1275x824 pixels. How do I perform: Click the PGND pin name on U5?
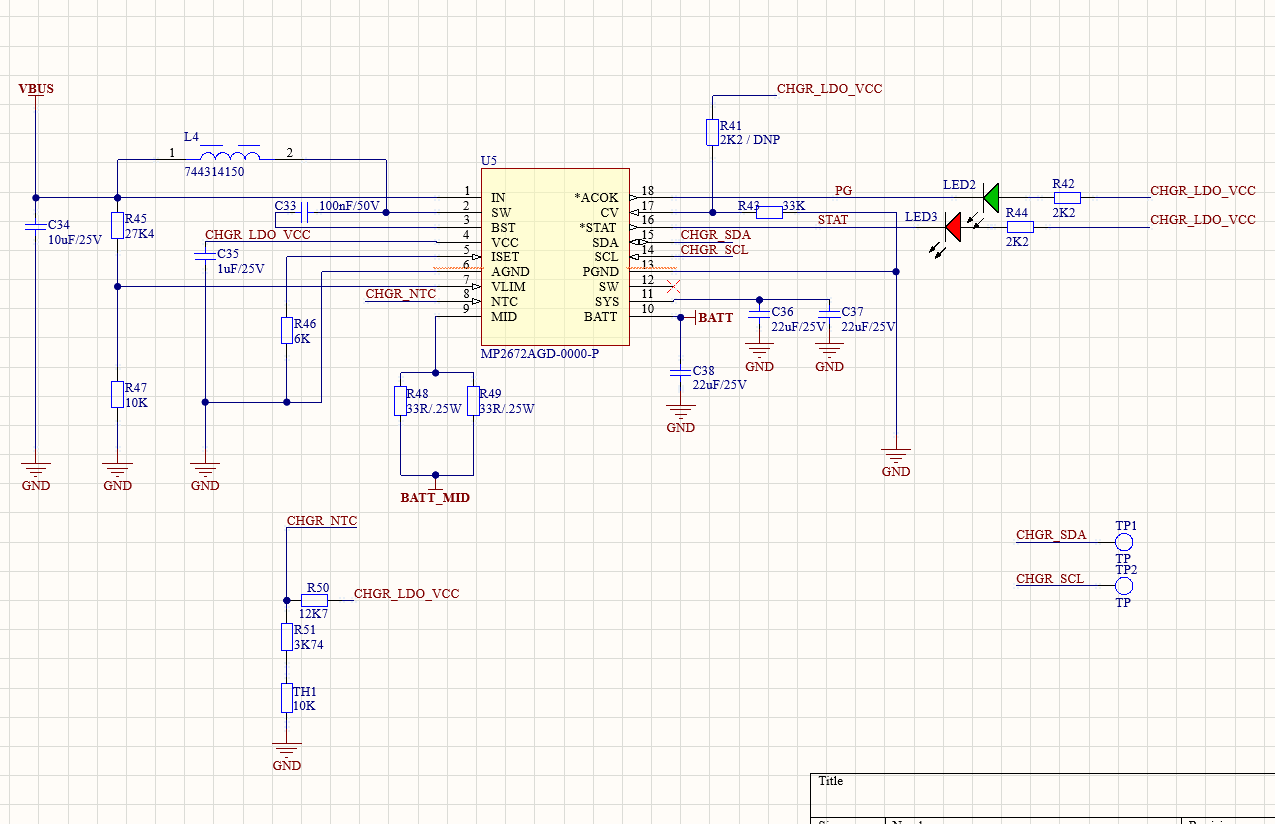[601, 272]
